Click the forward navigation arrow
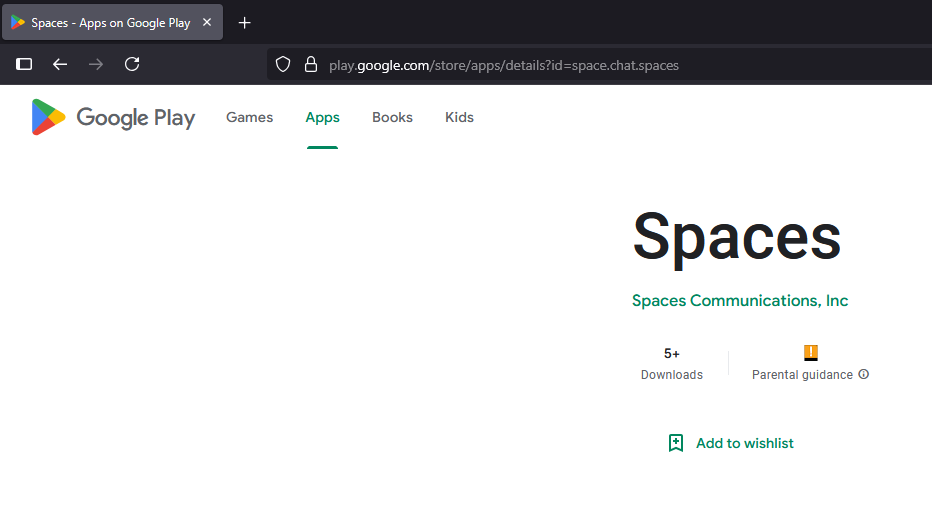 pos(96,64)
